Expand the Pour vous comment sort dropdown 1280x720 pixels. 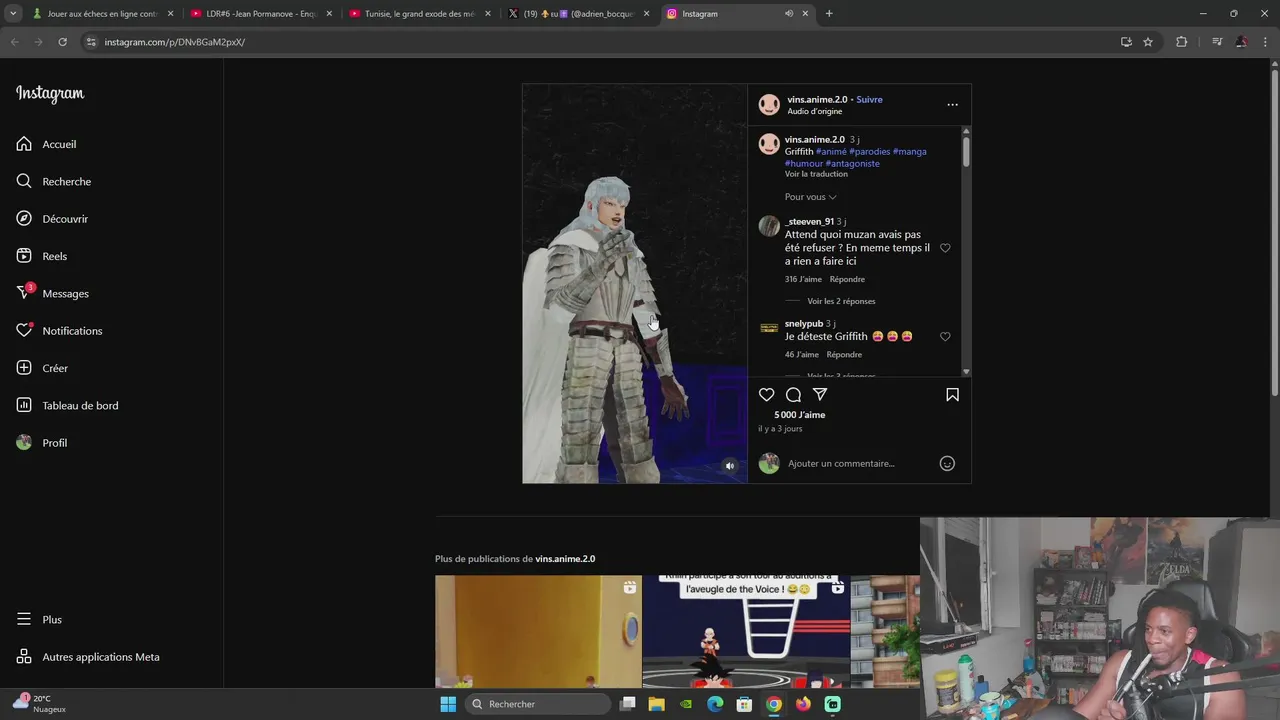click(810, 197)
